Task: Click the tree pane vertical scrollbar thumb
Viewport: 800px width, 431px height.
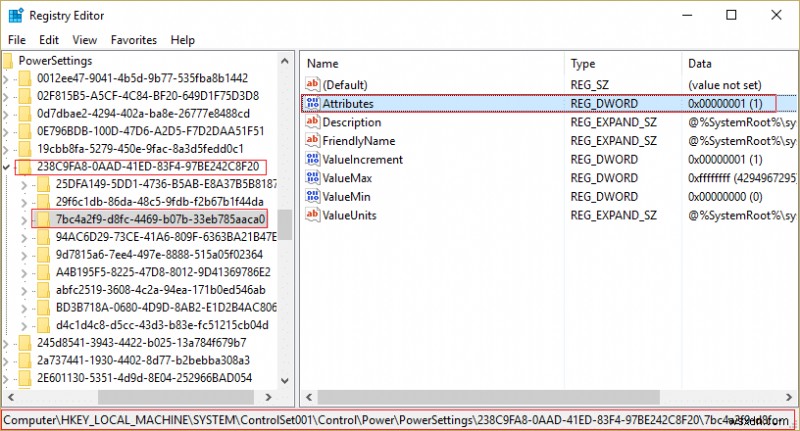Action: pos(285,225)
